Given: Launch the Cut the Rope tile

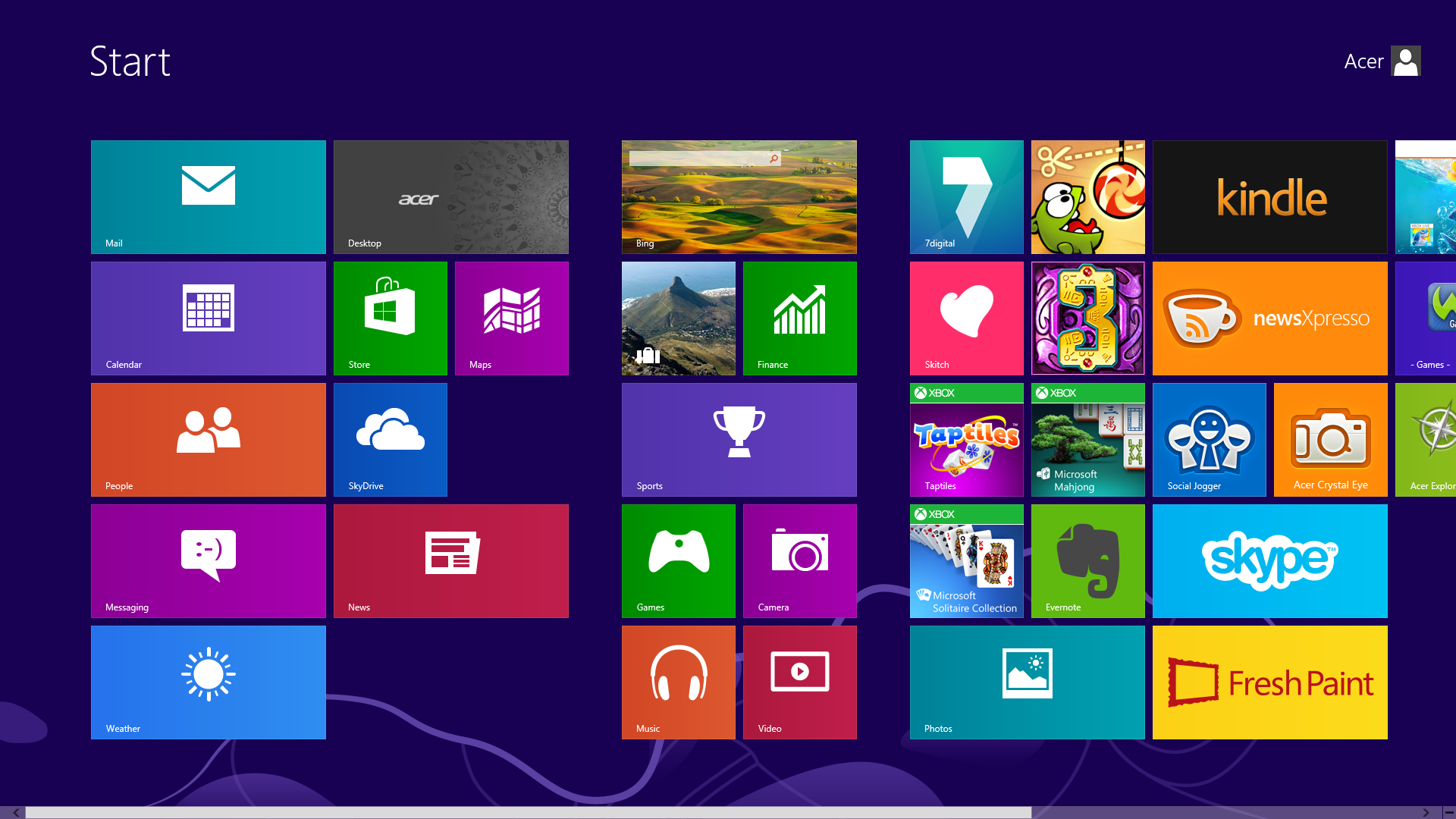Looking at the screenshot, I should pos(1088,197).
